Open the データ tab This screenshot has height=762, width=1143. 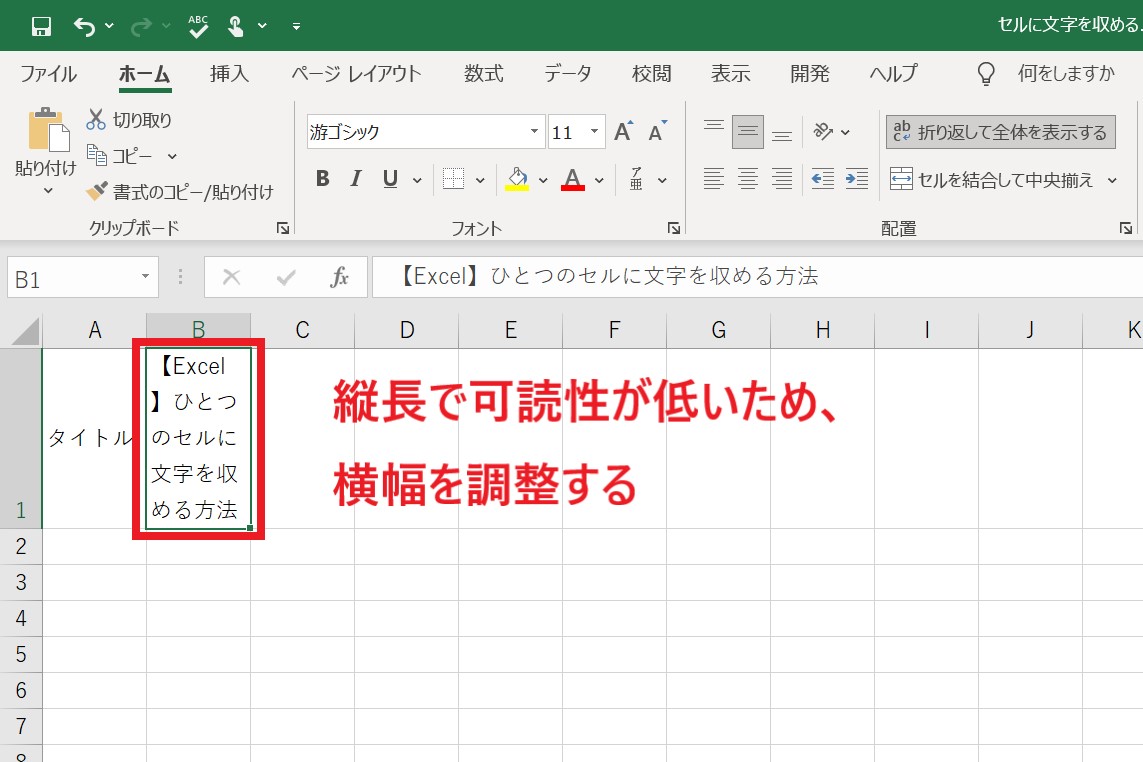click(568, 73)
